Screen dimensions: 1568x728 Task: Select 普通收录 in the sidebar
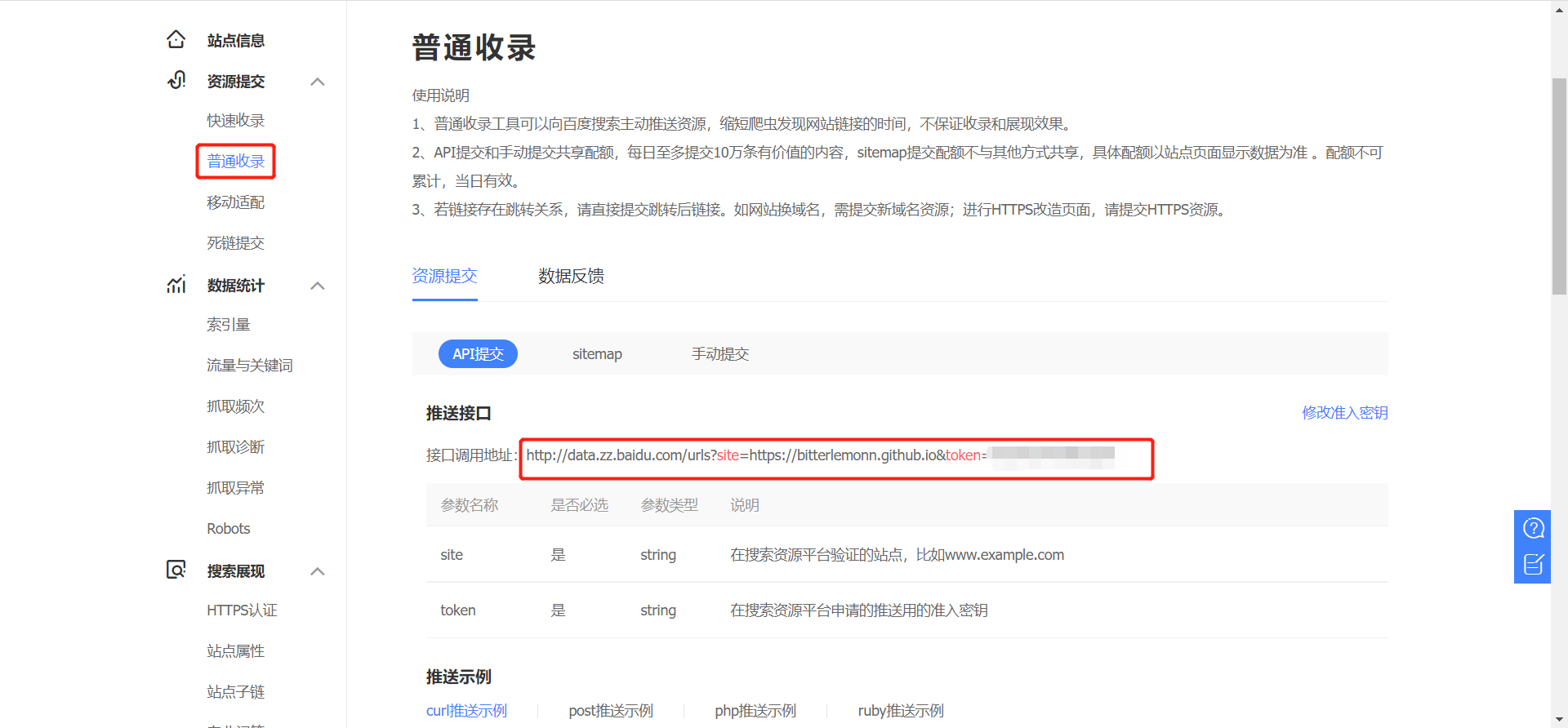click(x=235, y=162)
